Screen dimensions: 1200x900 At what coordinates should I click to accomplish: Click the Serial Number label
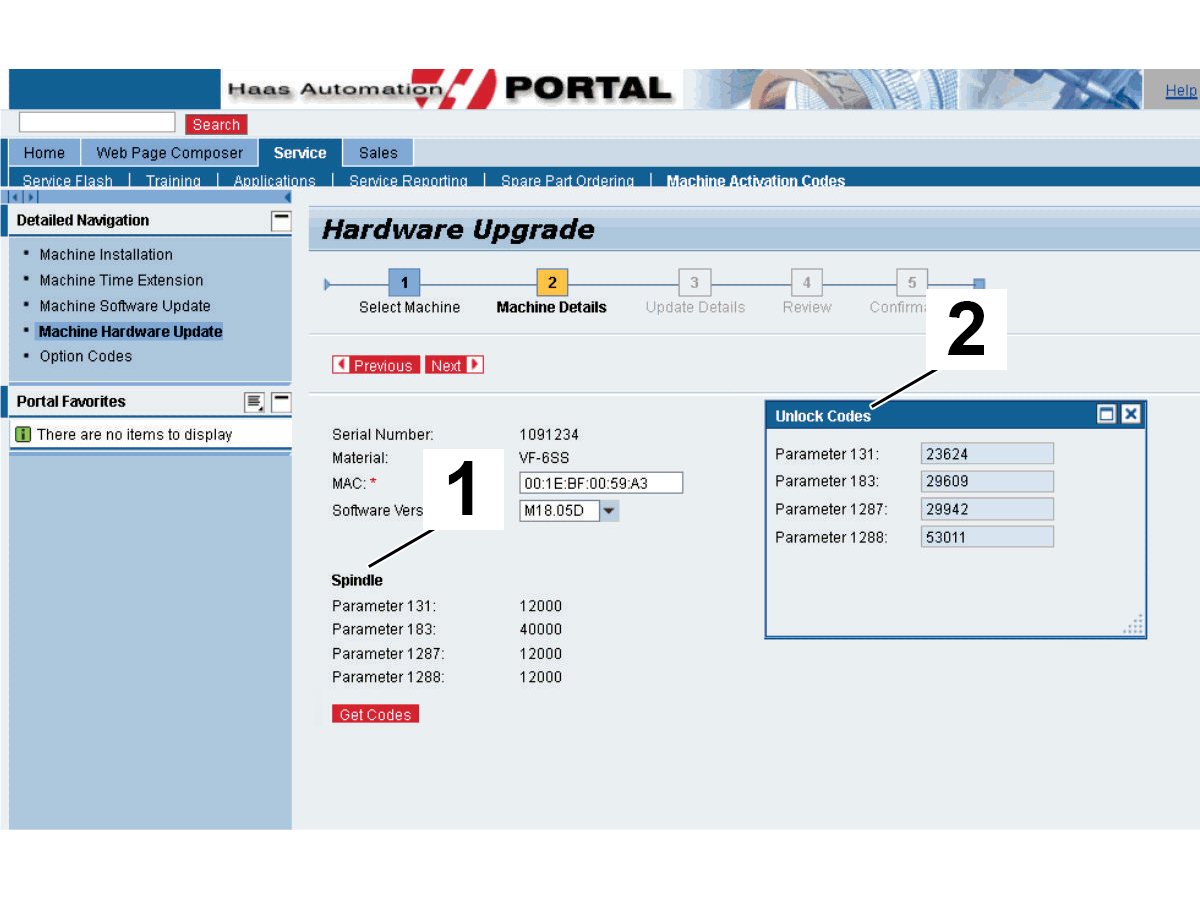pos(383,435)
